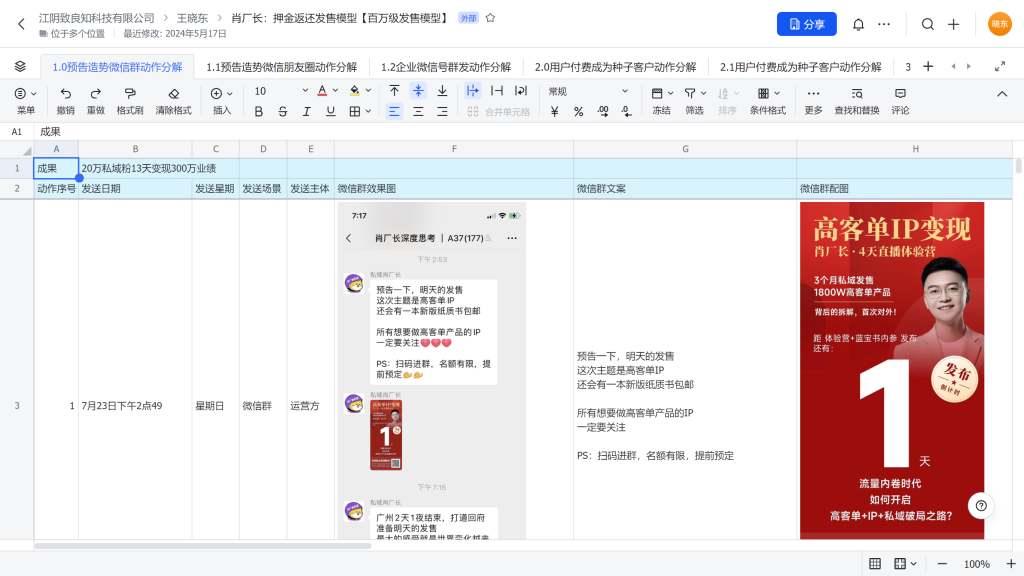Star this document as favorite
Viewport: 1024px width, 576px height.
pyautogui.click(x=490, y=18)
